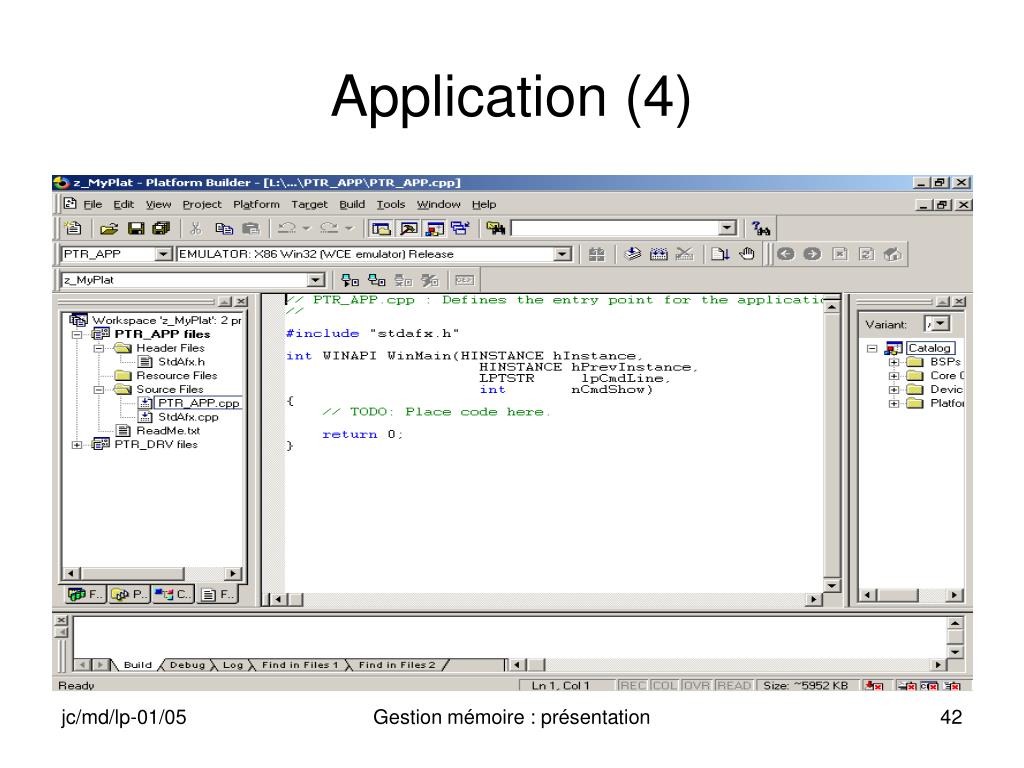This screenshot has height=768, width=1024.
Task: Collapse the Catalog root node
Action: pos(872,348)
